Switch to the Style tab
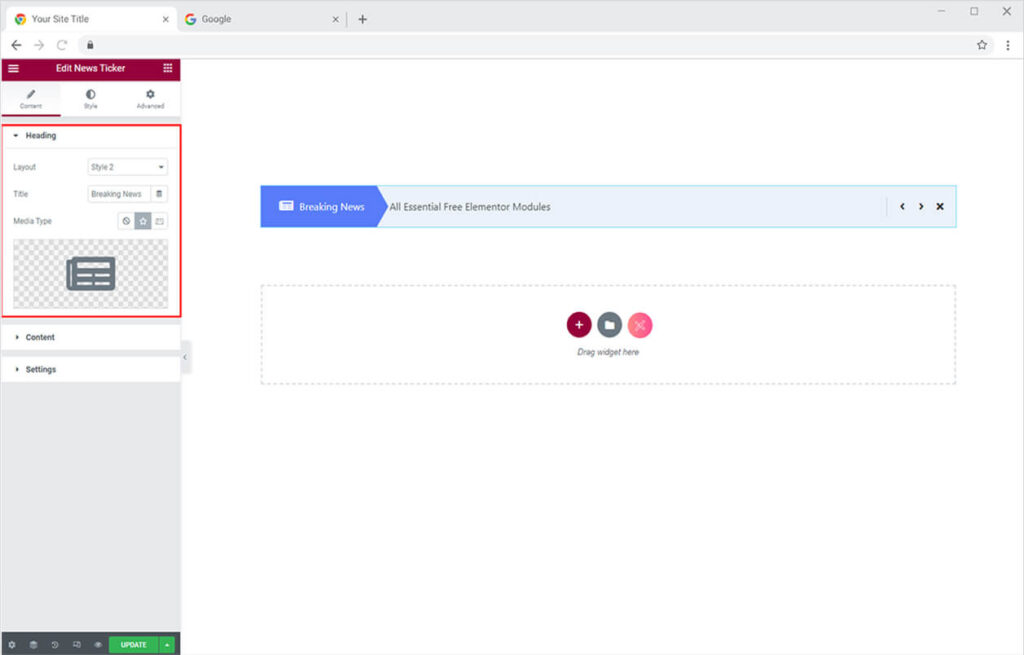Viewport: 1024px width, 655px height. [x=90, y=99]
